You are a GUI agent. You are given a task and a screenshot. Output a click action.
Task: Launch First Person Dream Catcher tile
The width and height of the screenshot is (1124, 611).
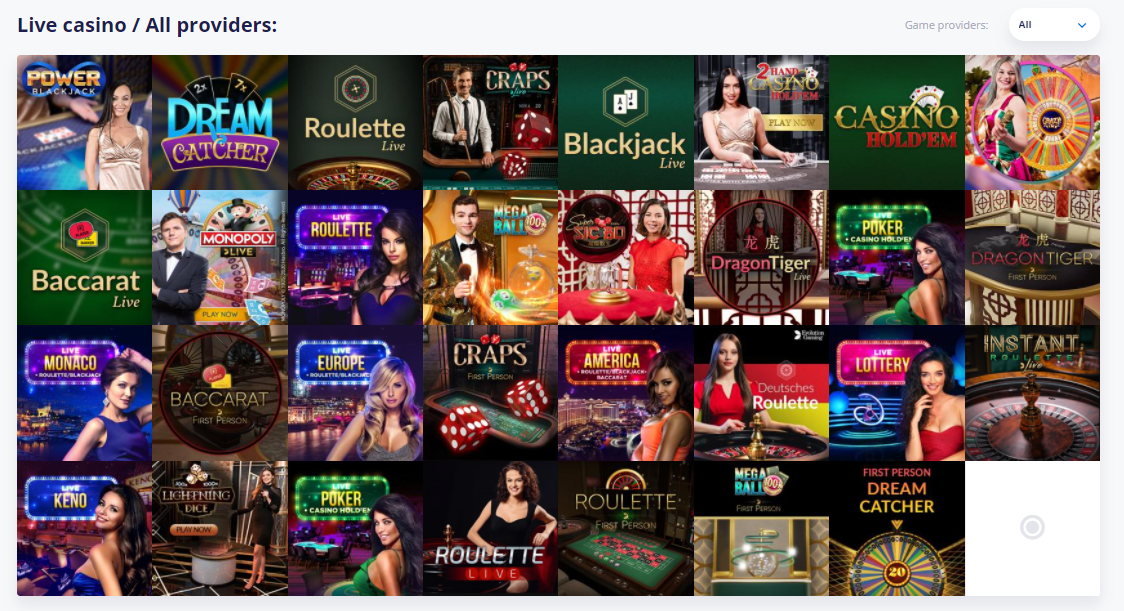pos(897,529)
